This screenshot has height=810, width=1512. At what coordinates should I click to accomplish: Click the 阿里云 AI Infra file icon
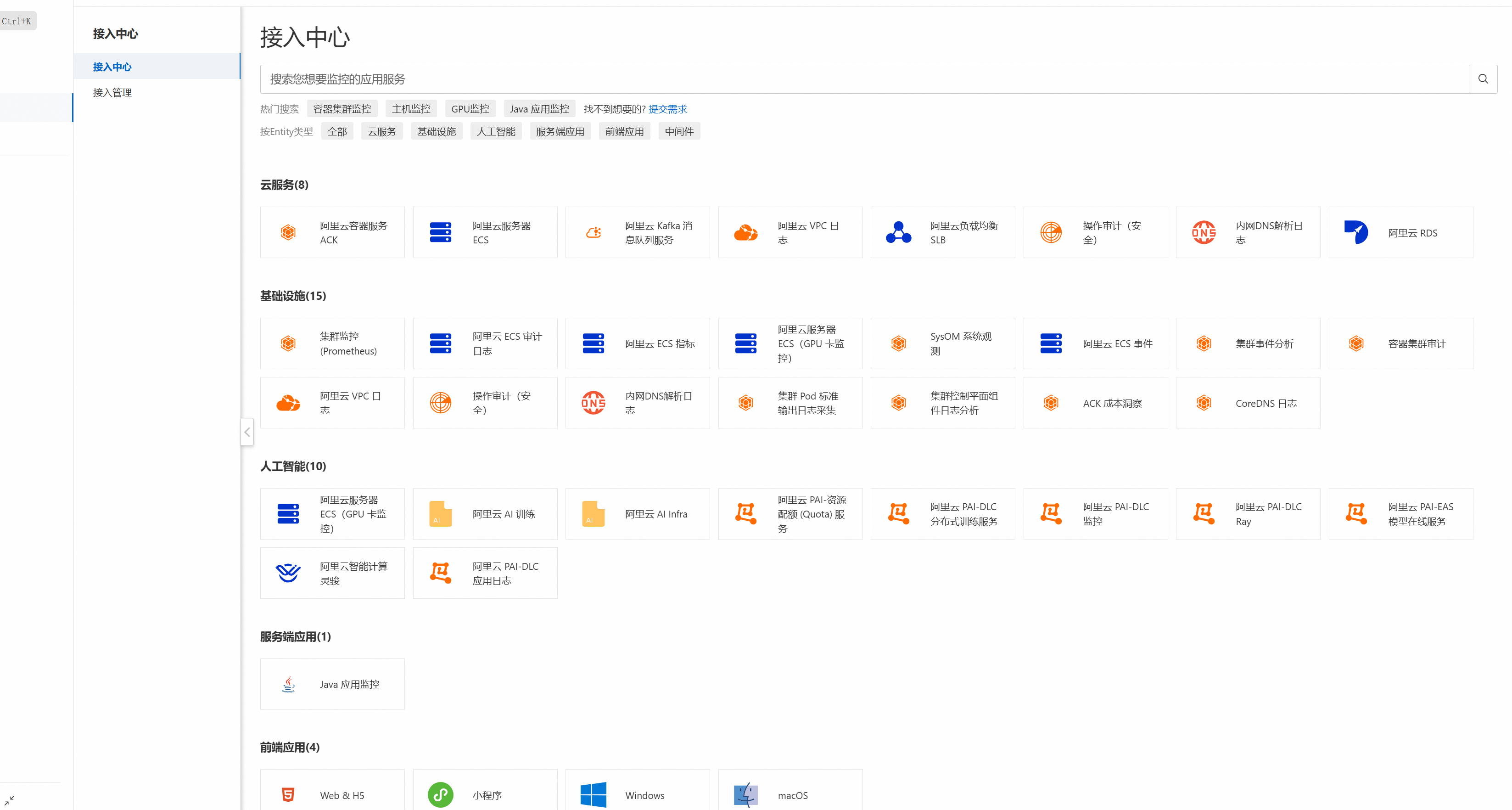tap(594, 513)
